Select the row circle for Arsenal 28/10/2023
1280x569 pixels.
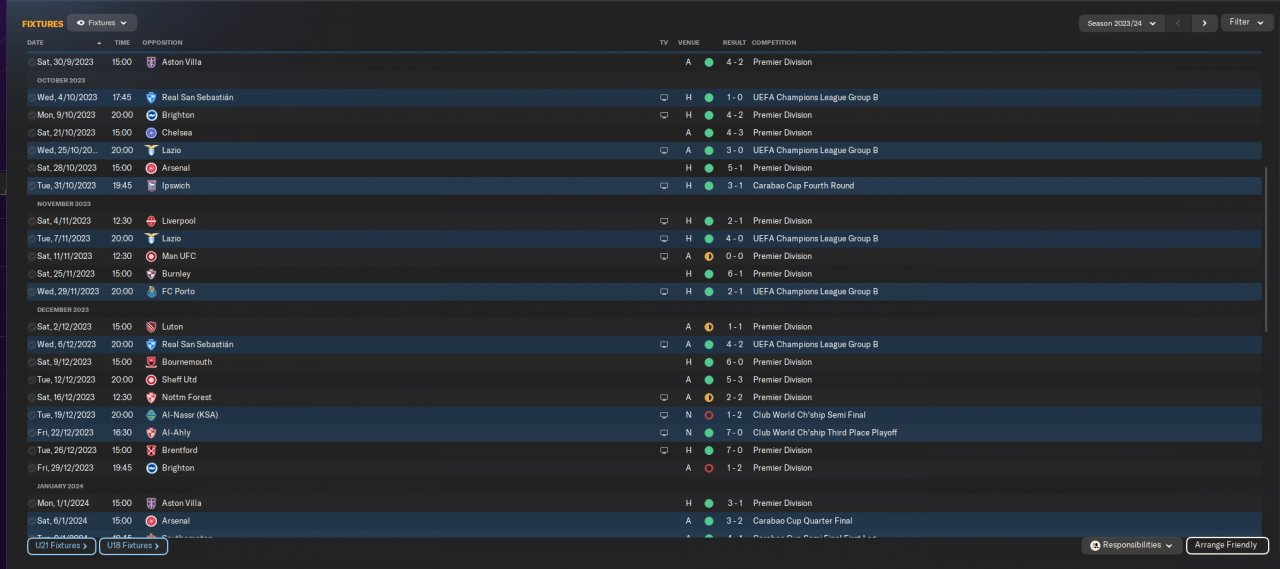(x=32, y=168)
